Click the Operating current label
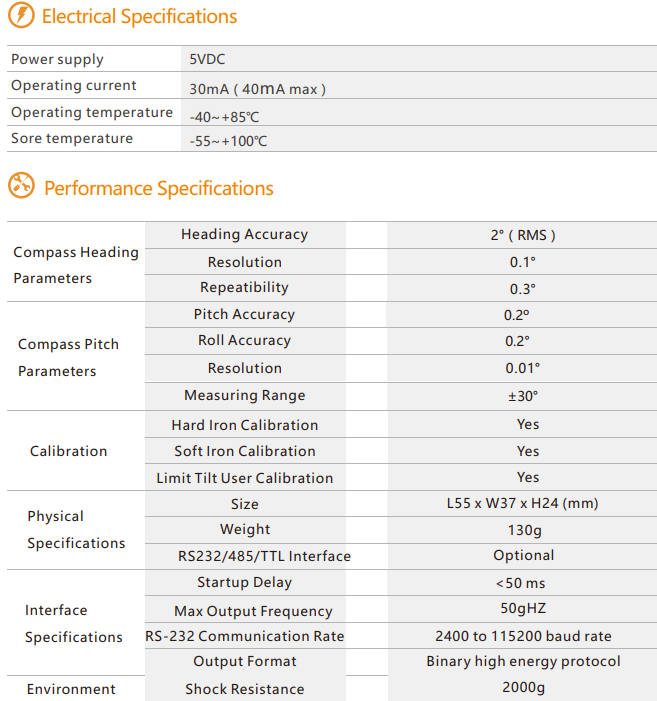 [74, 85]
